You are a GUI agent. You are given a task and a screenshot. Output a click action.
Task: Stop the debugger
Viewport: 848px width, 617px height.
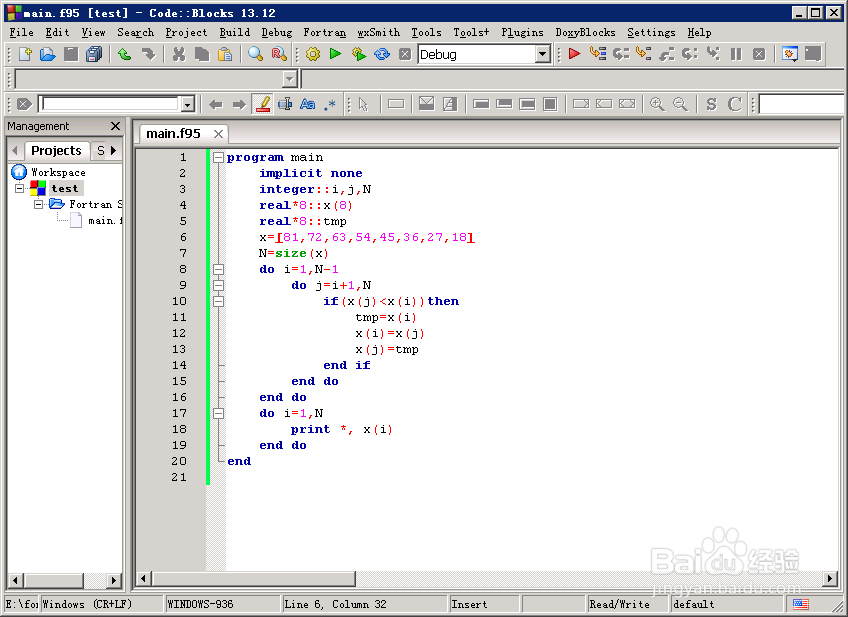click(759, 54)
